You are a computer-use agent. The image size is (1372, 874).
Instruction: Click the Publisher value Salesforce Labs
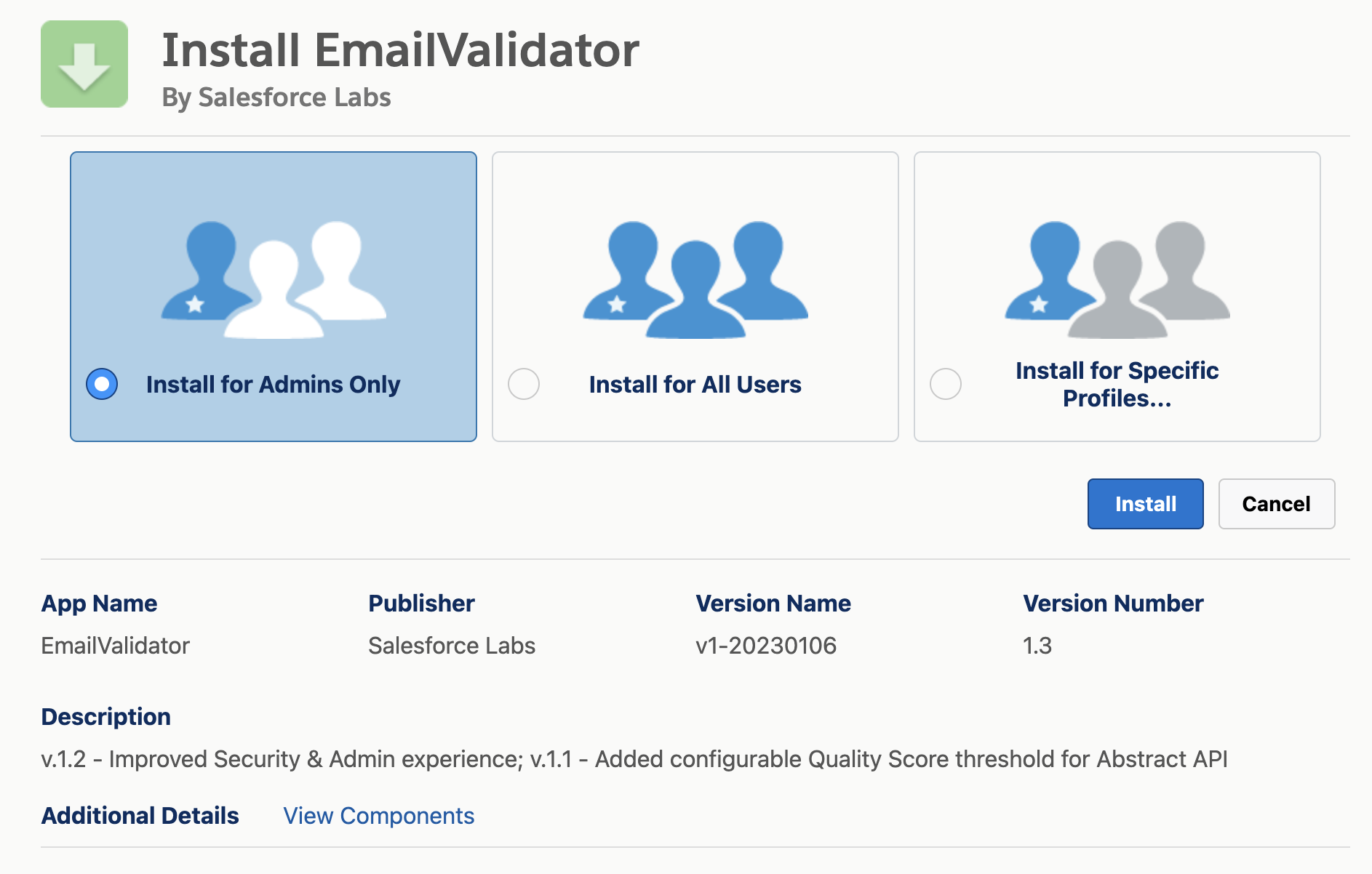point(452,646)
